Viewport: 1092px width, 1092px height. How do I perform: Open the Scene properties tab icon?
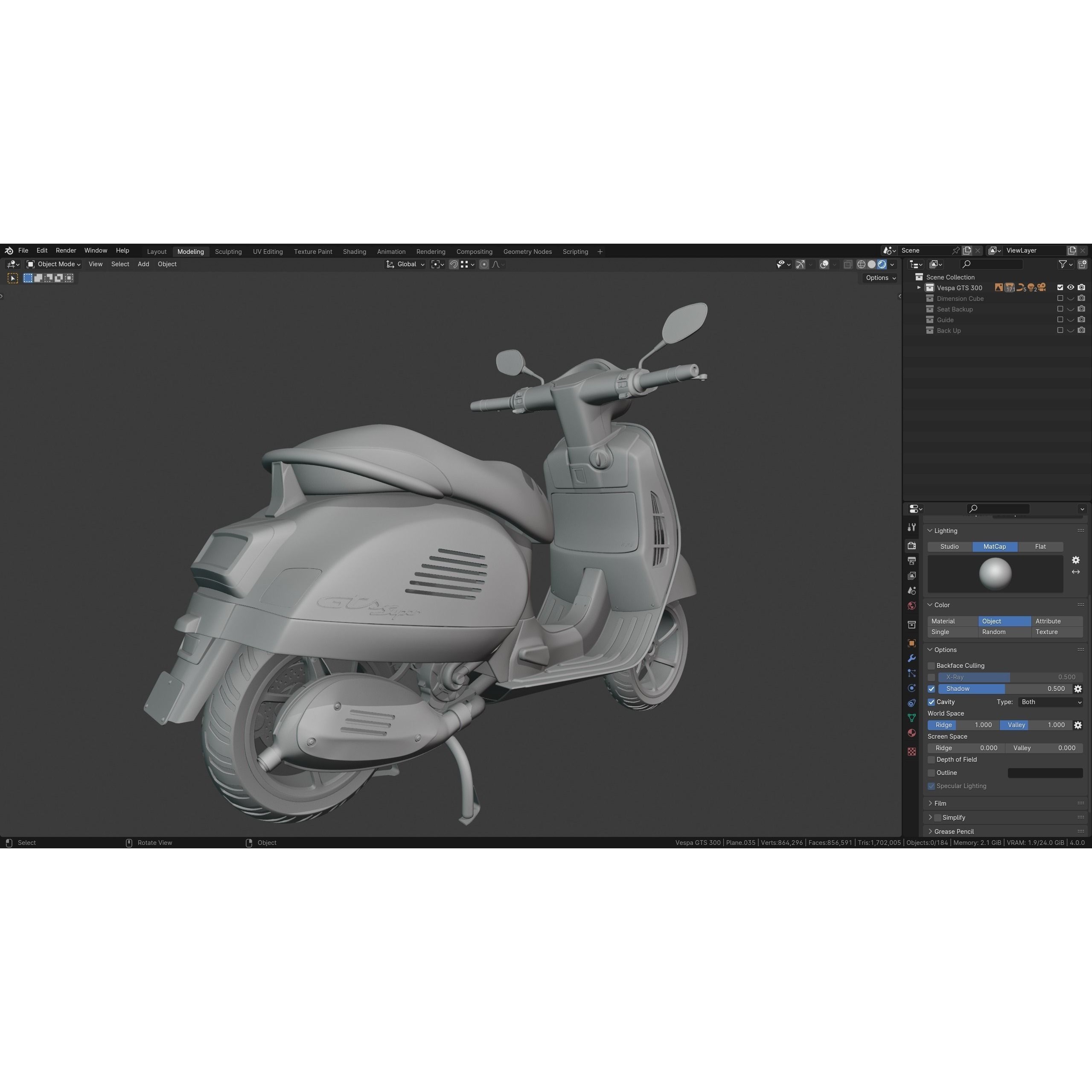pyautogui.click(x=911, y=591)
